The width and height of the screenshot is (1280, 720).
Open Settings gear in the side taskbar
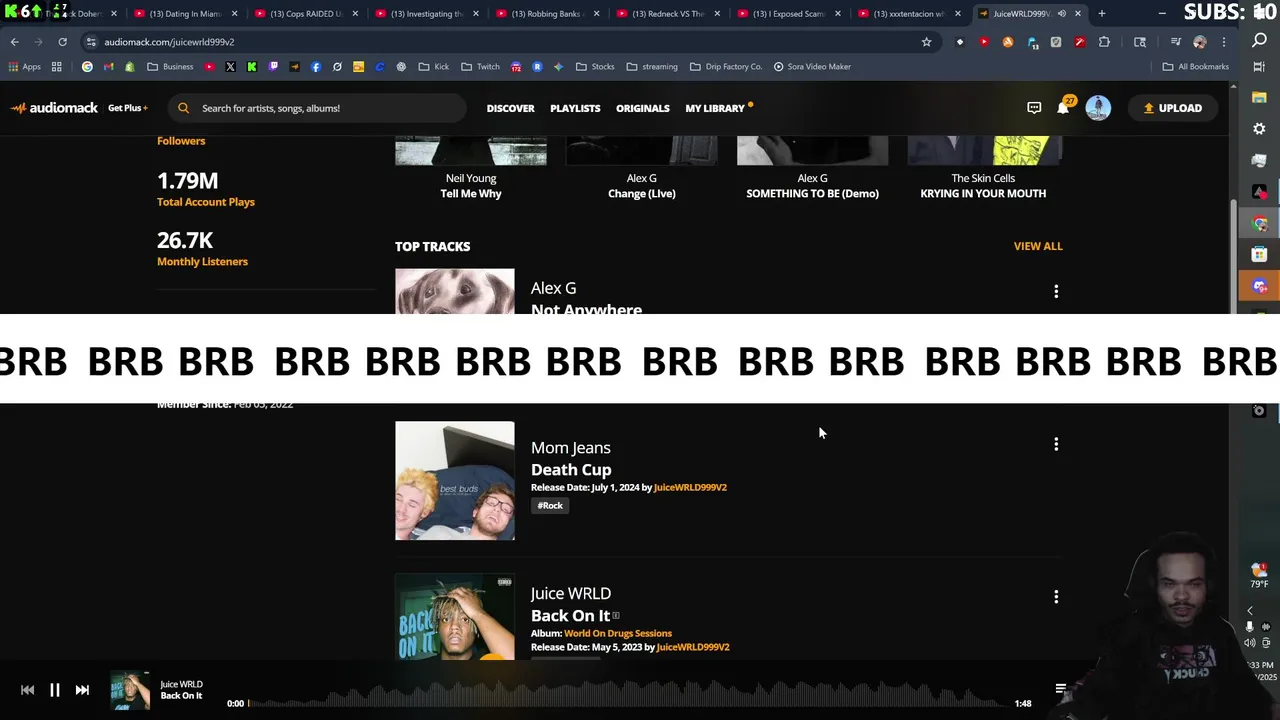[x=1259, y=129]
